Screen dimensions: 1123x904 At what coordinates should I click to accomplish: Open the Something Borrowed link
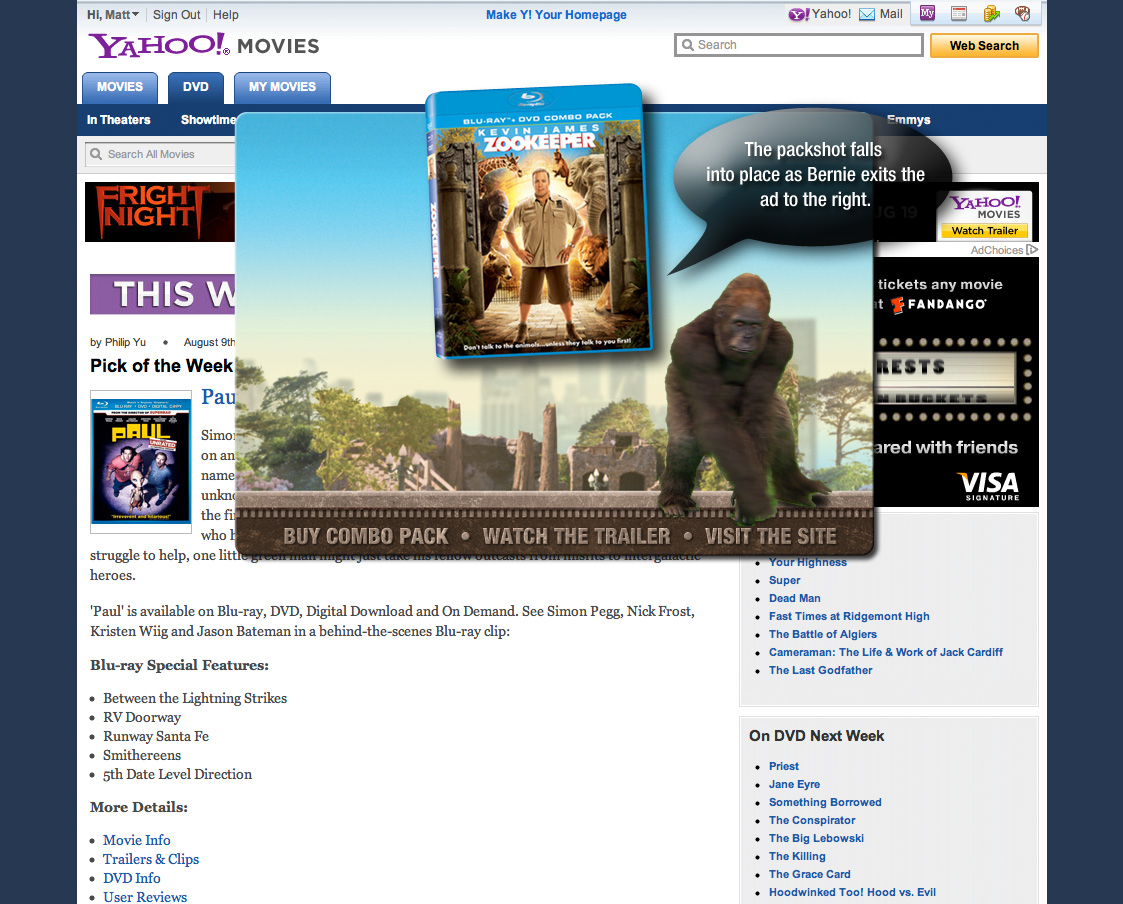[825, 802]
